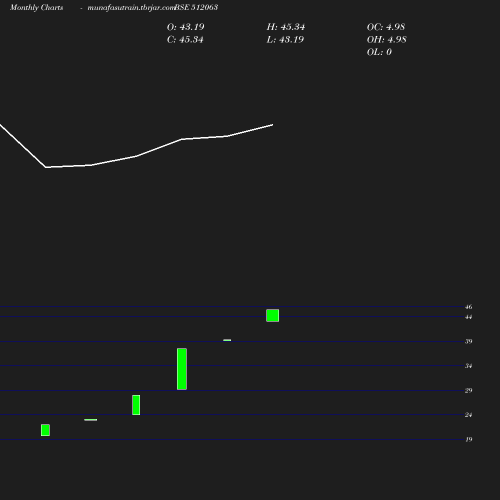Click the price axis label 19

[469, 439]
